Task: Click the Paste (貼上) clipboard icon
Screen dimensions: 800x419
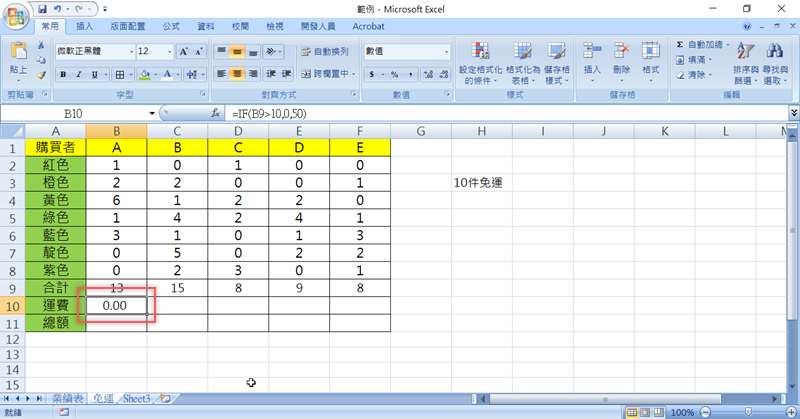Action: coord(18,51)
